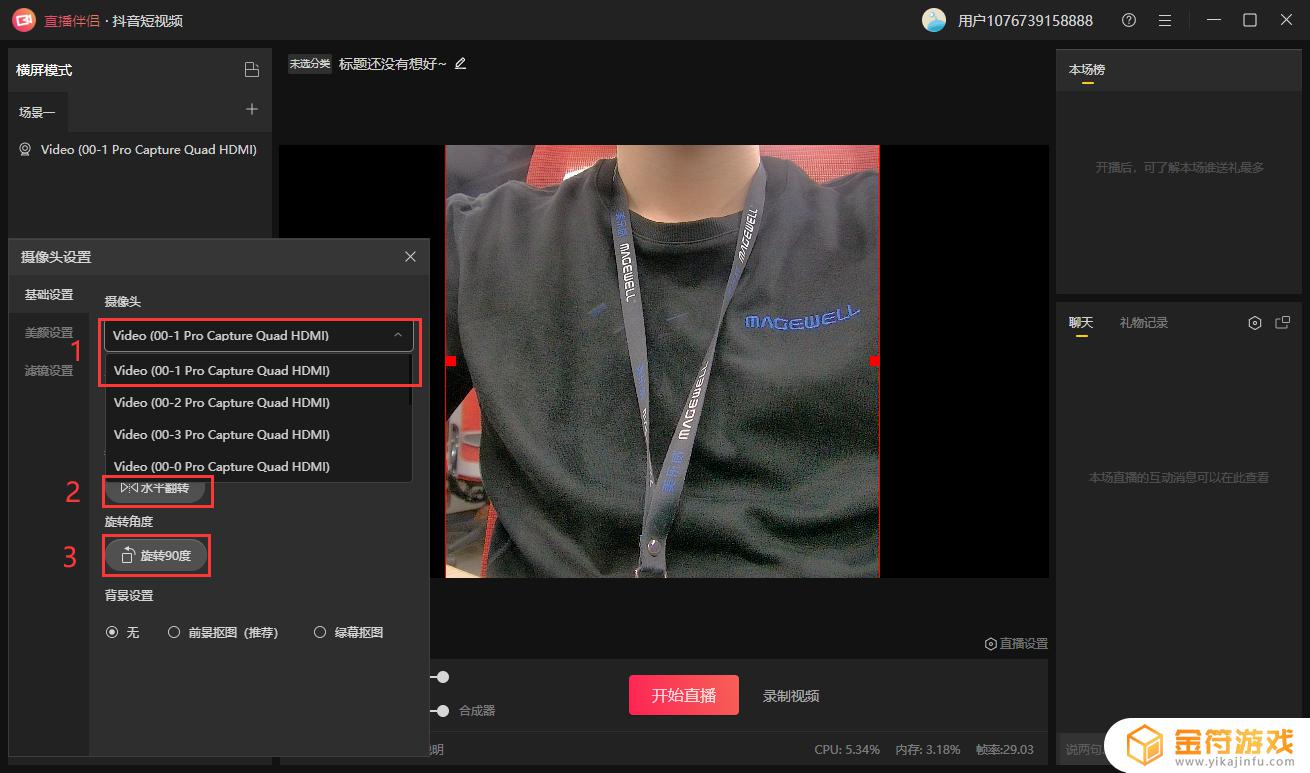Open the 本场榜 tab

point(1087,70)
